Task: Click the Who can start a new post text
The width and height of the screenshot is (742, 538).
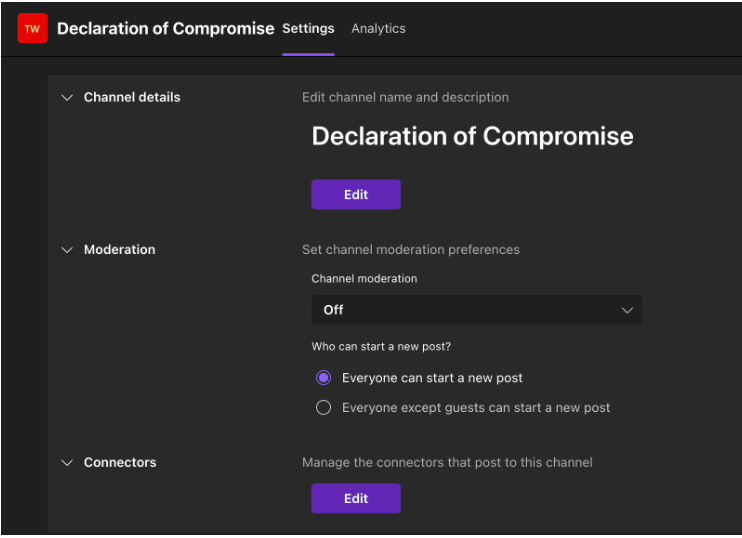Action: click(380, 346)
